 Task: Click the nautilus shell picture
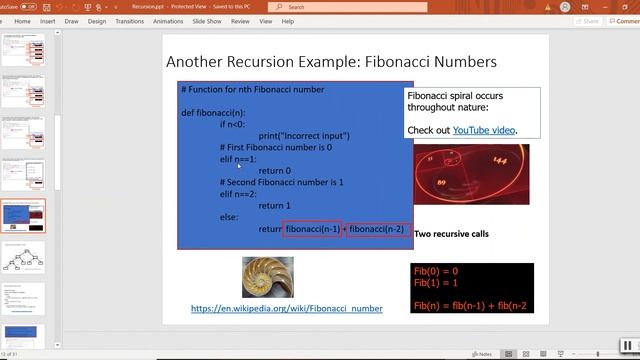tap(268, 277)
